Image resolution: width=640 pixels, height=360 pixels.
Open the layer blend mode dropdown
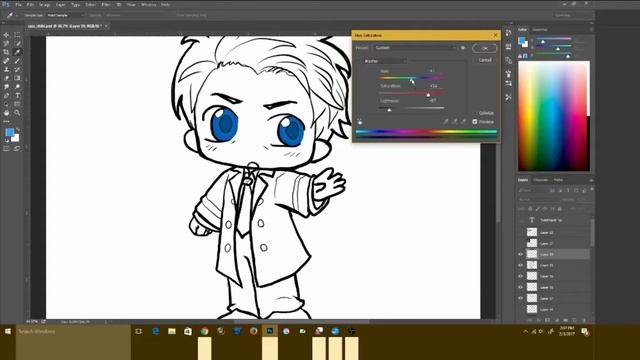pyautogui.click(x=539, y=200)
